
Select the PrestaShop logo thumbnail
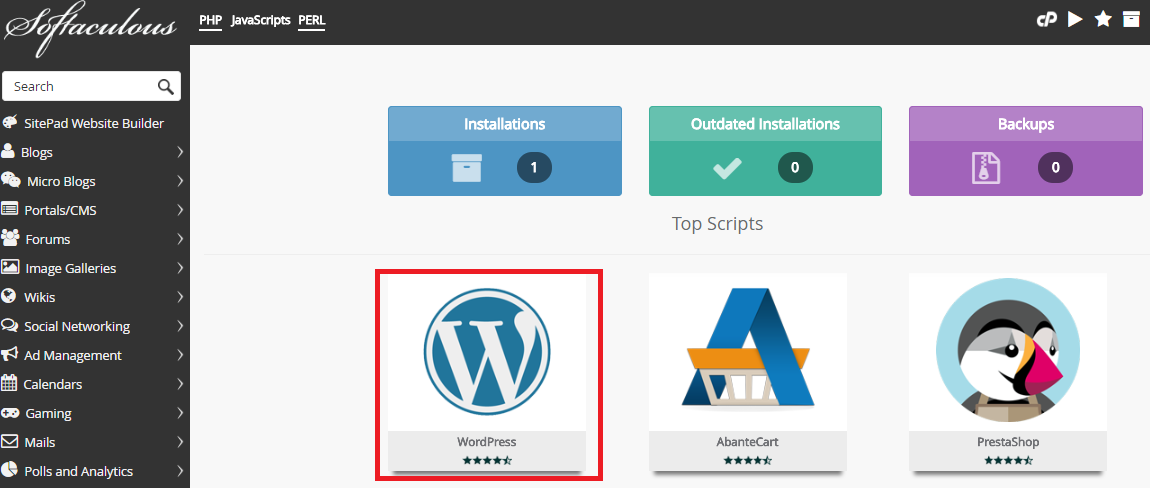(x=1008, y=352)
